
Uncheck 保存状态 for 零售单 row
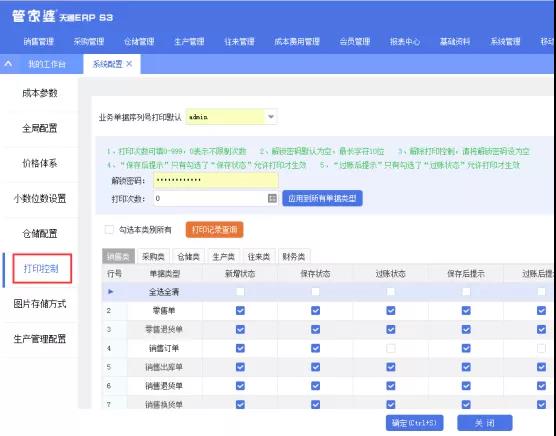coord(315,311)
